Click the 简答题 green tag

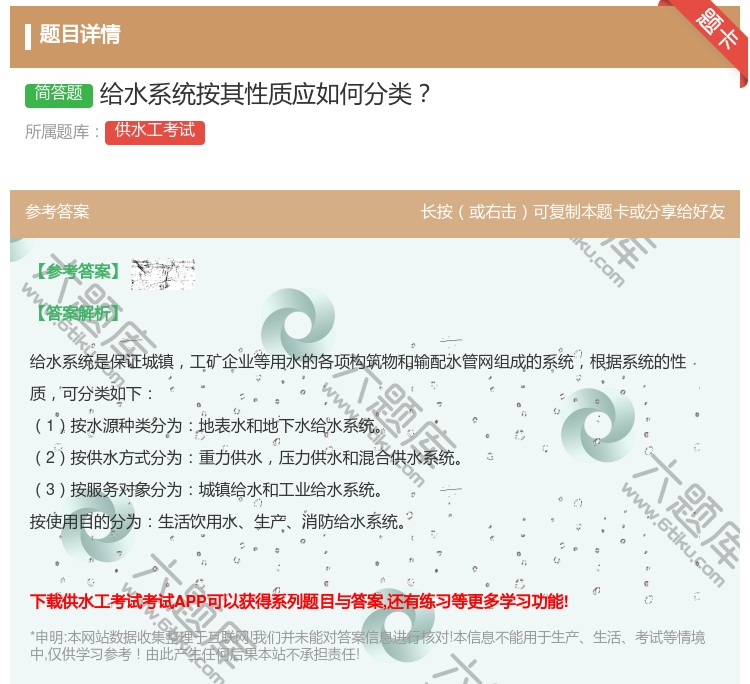click(59, 94)
